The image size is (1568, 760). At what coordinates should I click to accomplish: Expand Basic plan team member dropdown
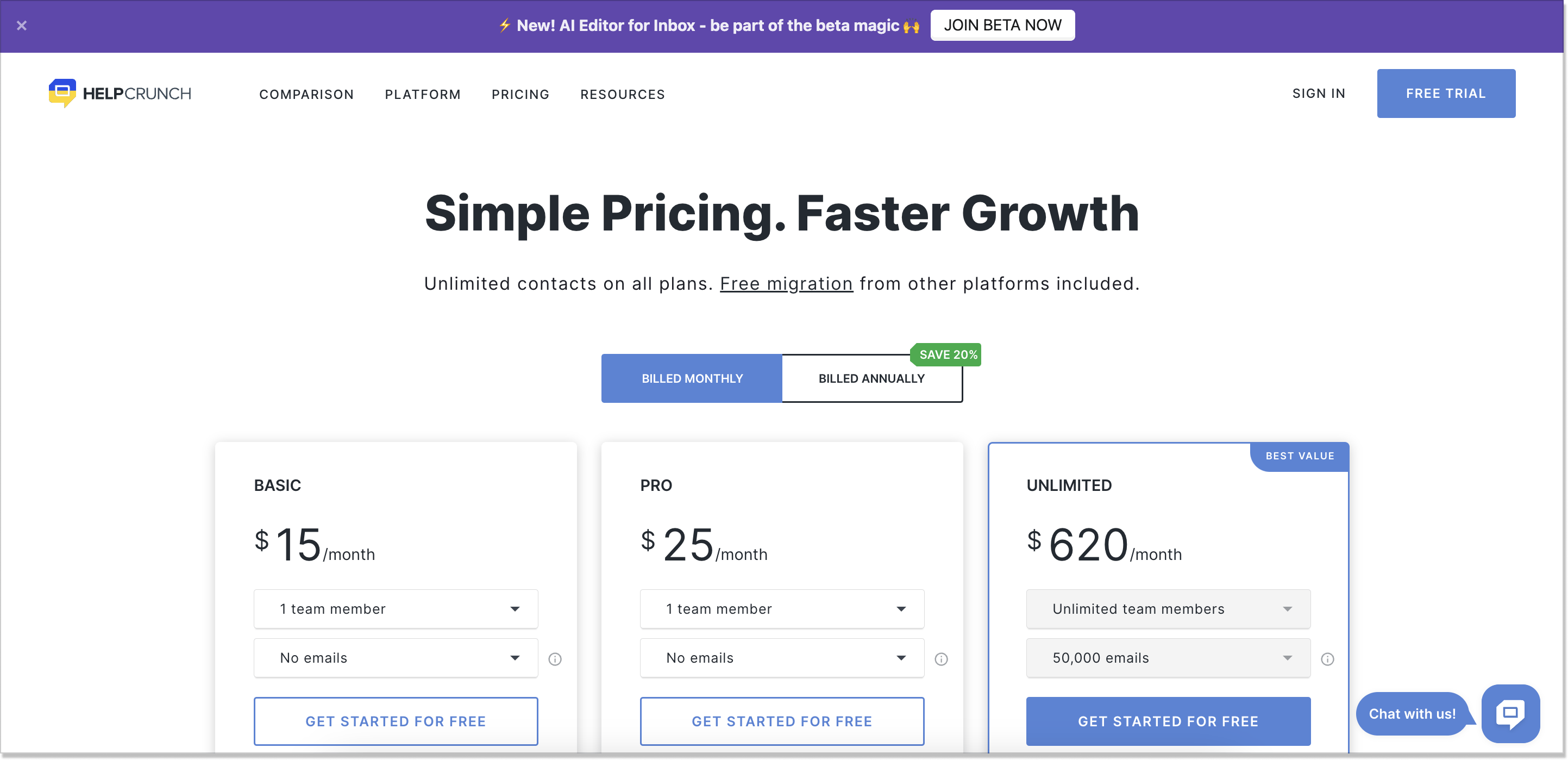coord(396,609)
